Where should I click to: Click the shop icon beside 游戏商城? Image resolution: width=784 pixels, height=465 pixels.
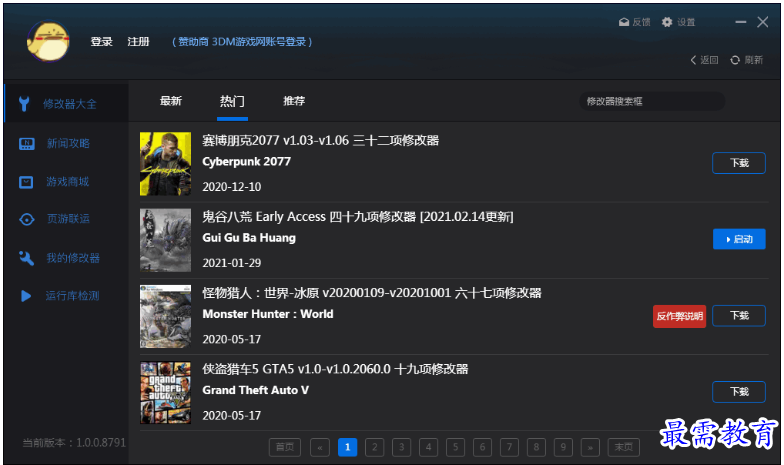click(26, 182)
